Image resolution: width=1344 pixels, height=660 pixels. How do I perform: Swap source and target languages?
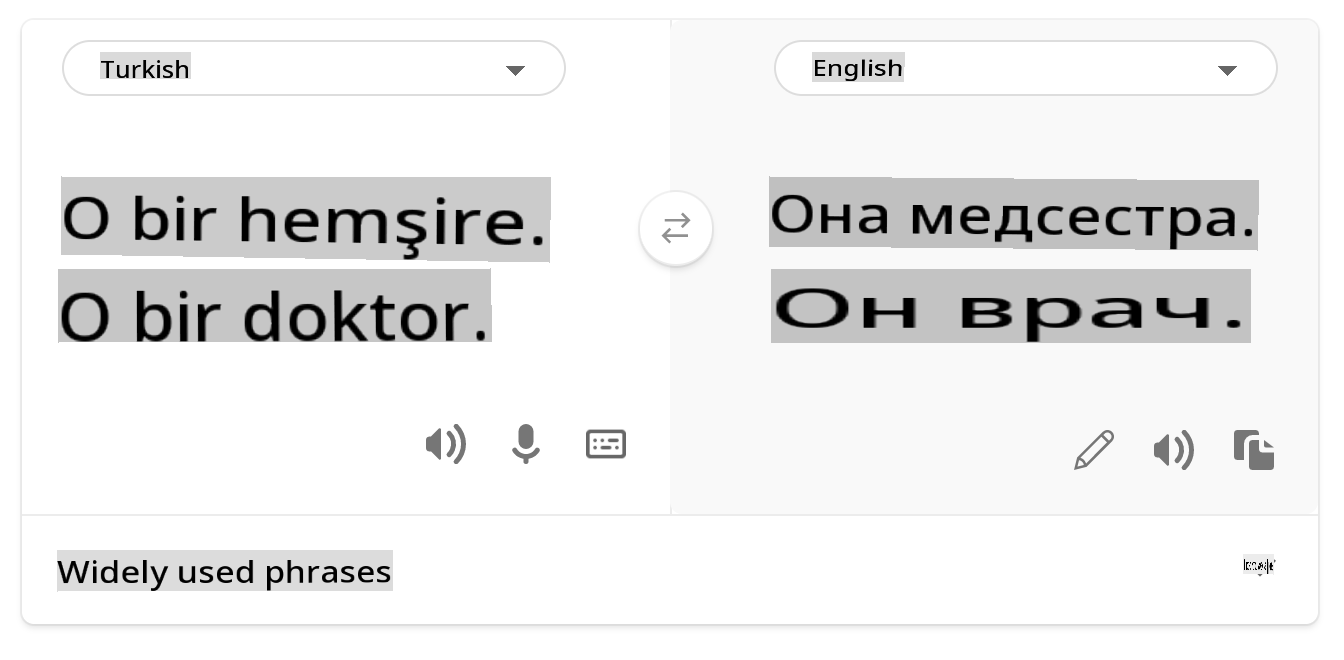(x=676, y=229)
